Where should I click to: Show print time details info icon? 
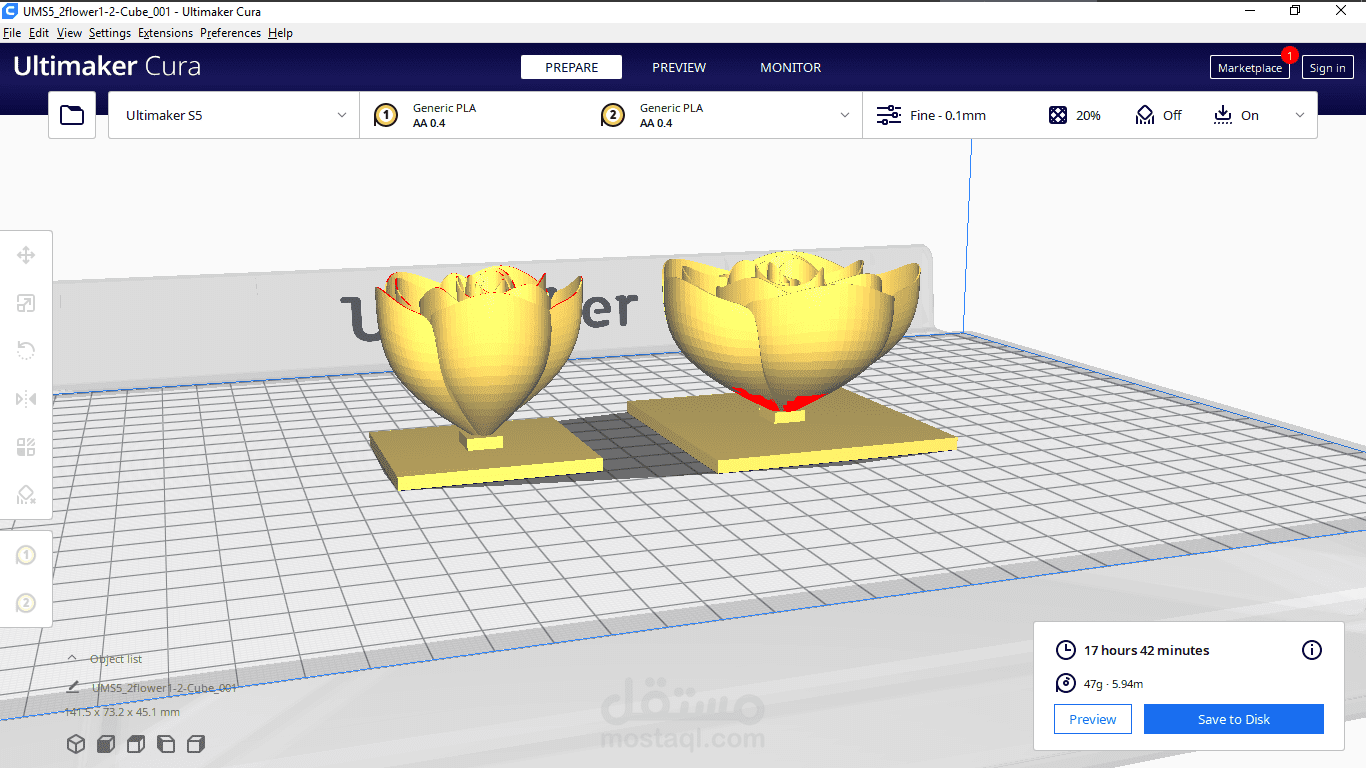point(1312,650)
